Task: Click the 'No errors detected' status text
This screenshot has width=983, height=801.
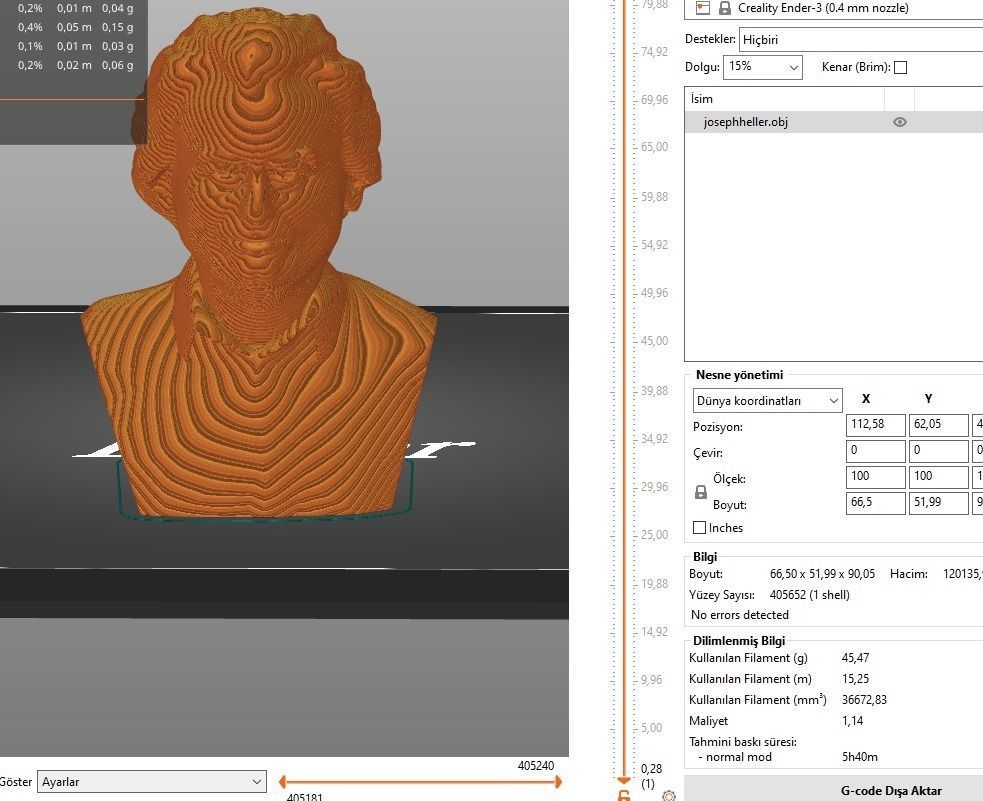Action: click(740, 615)
